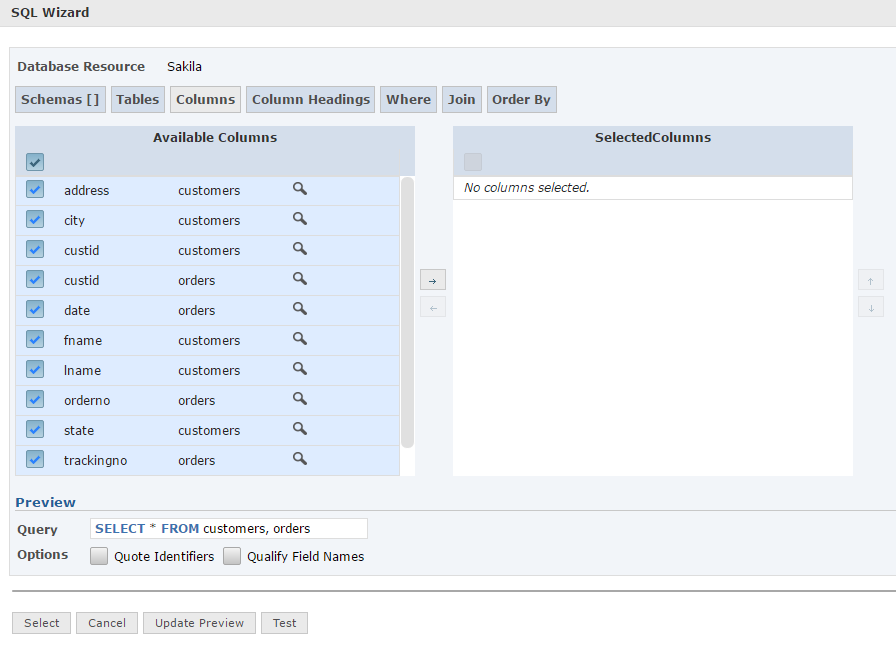Click the magnifier icon for address column
This screenshot has height=646, width=896.
pos(299,189)
